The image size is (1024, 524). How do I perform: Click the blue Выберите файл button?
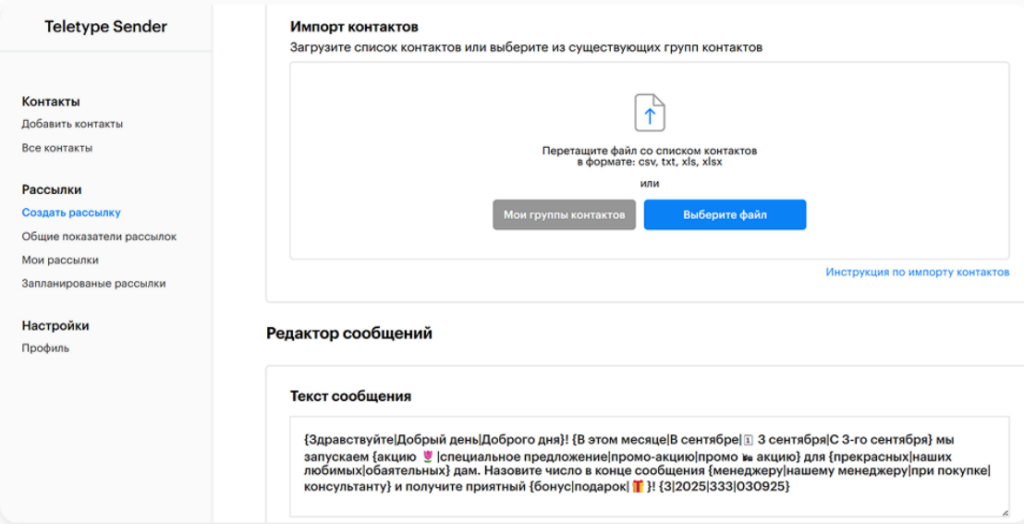click(x=724, y=215)
